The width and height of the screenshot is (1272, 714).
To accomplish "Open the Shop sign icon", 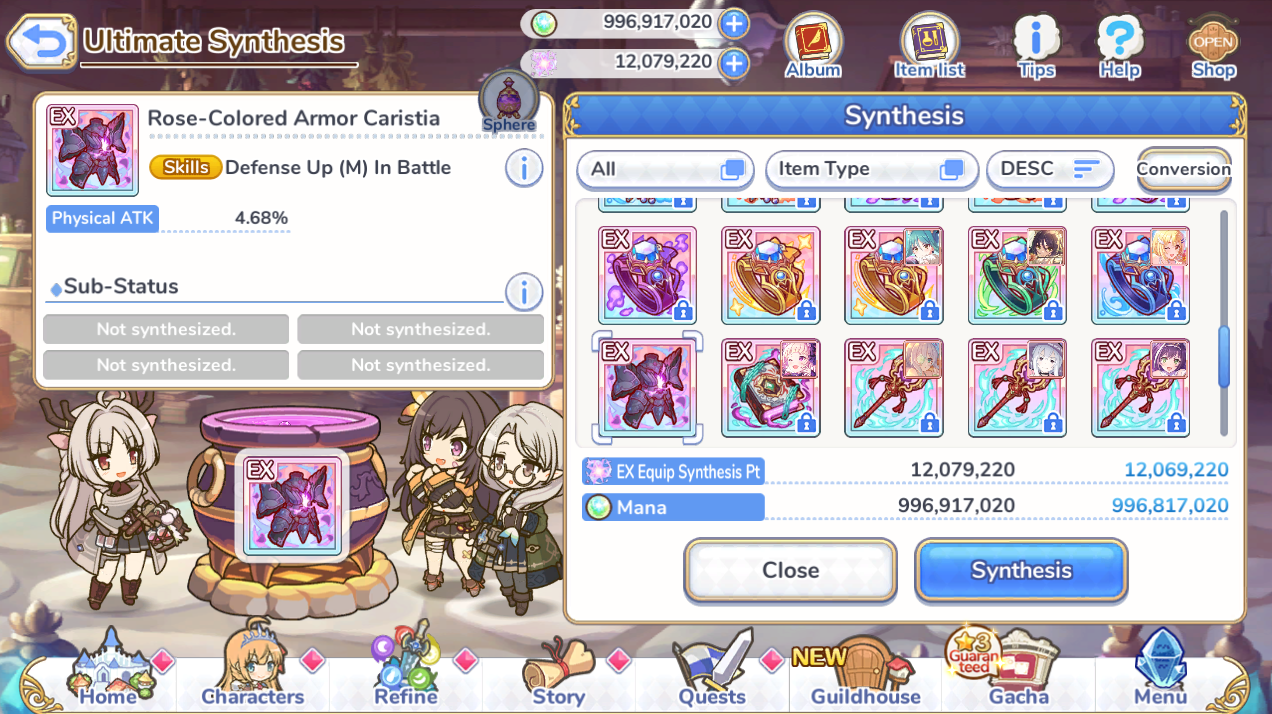I will [1213, 46].
